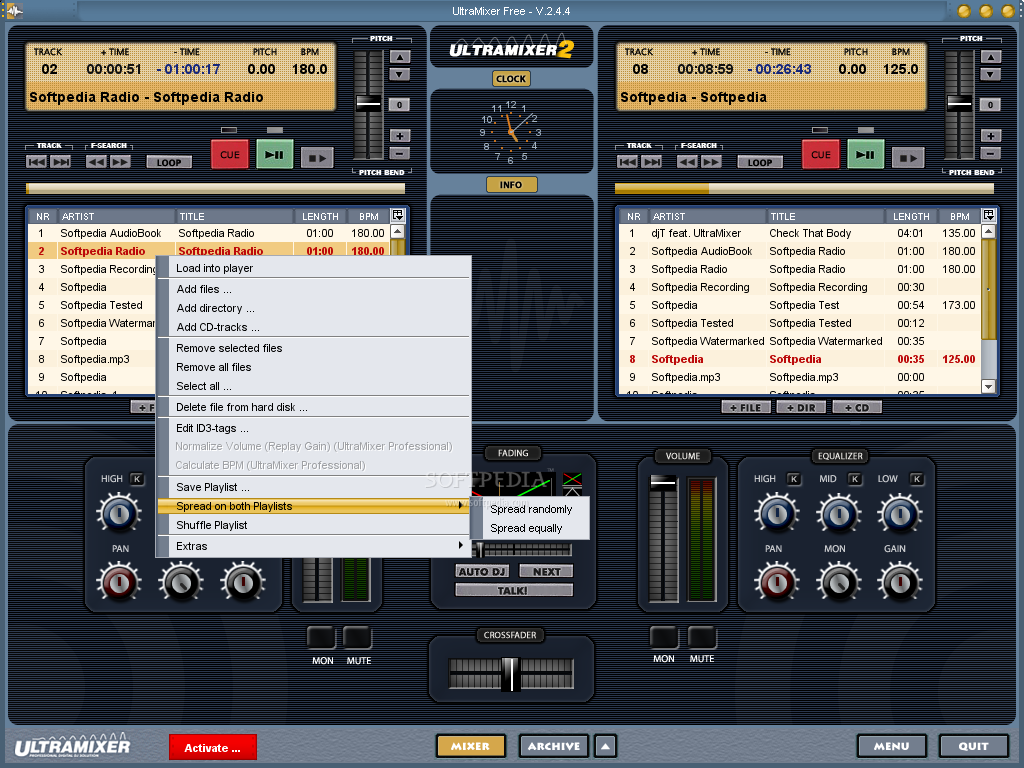
Task: Toggle left channel MON button
Action: pos(321,637)
